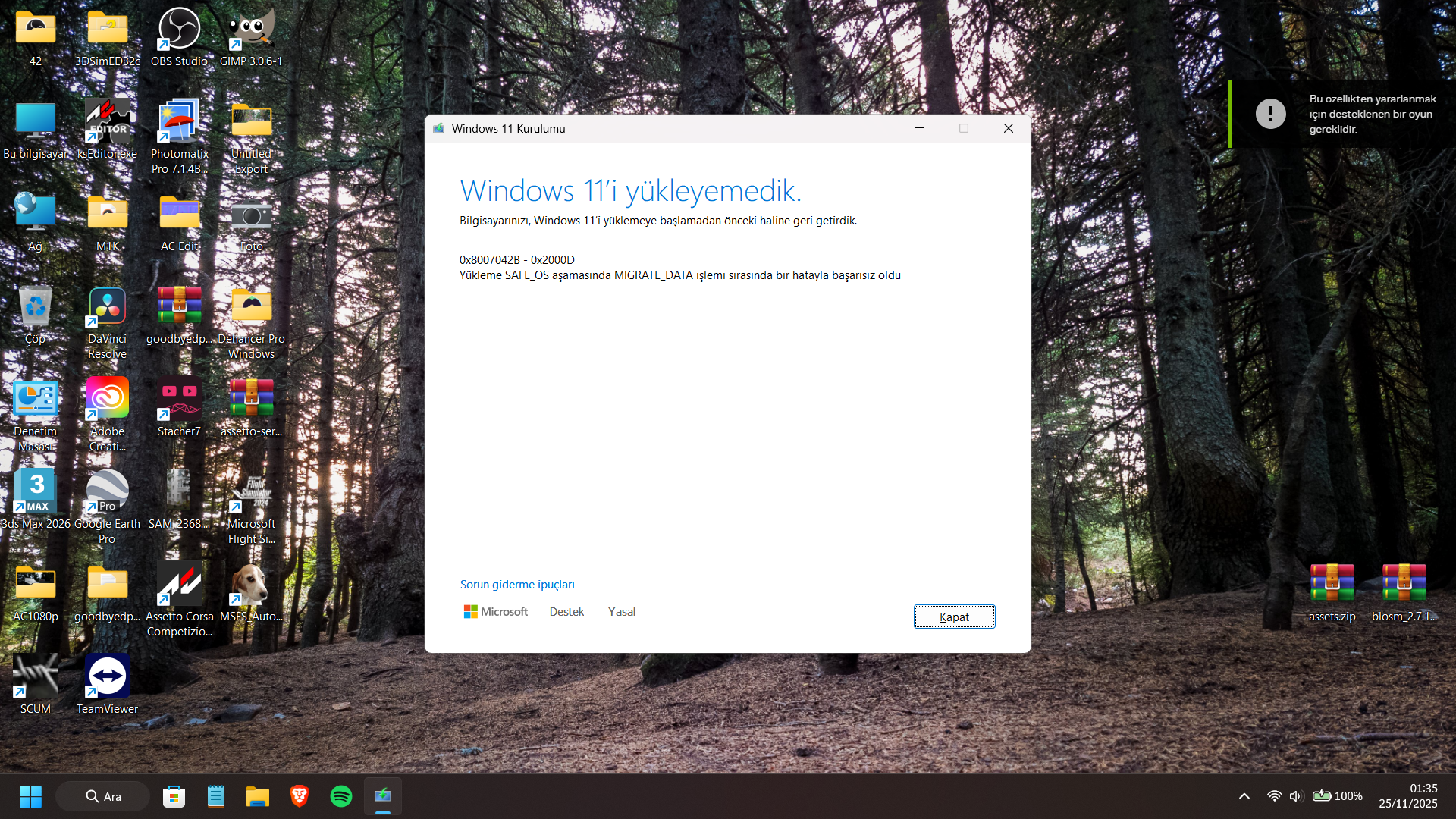Select the 3DSimED32c folder icon
This screenshot has width=1456, height=819.
(107, 29)
